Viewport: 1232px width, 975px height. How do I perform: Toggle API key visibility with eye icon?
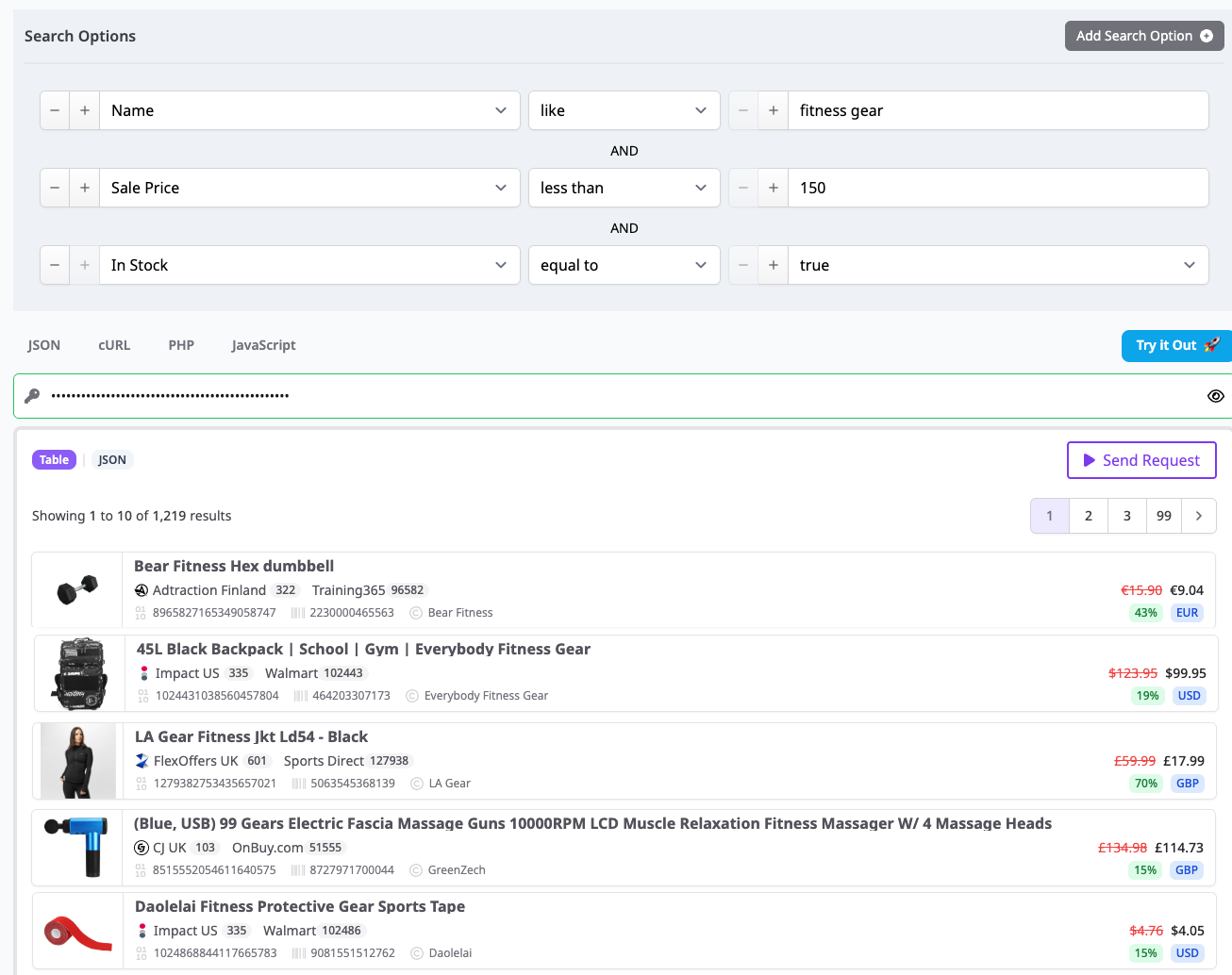point(1216,396)
